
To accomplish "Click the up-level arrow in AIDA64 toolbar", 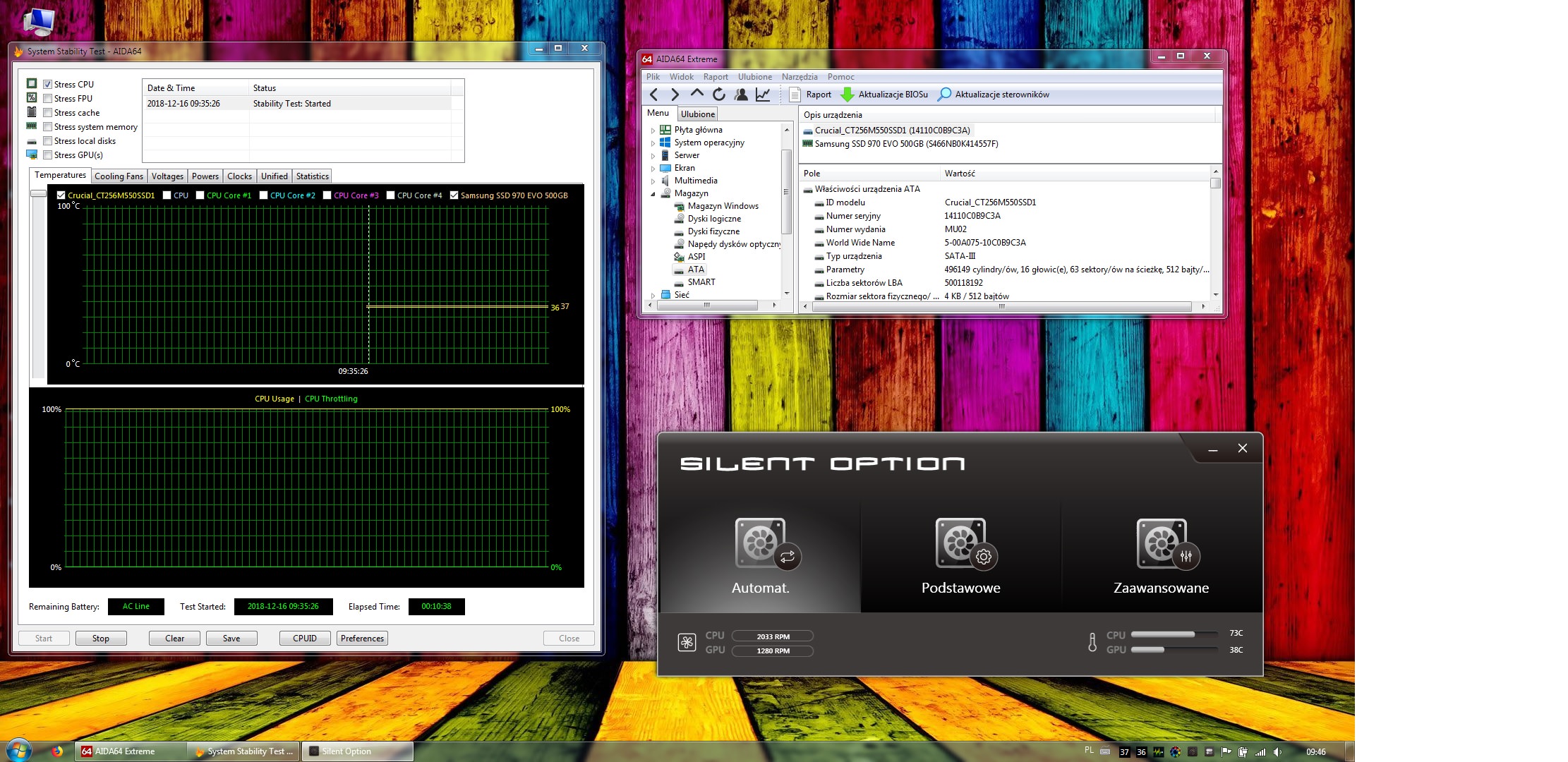I will (x=696, y=94).
